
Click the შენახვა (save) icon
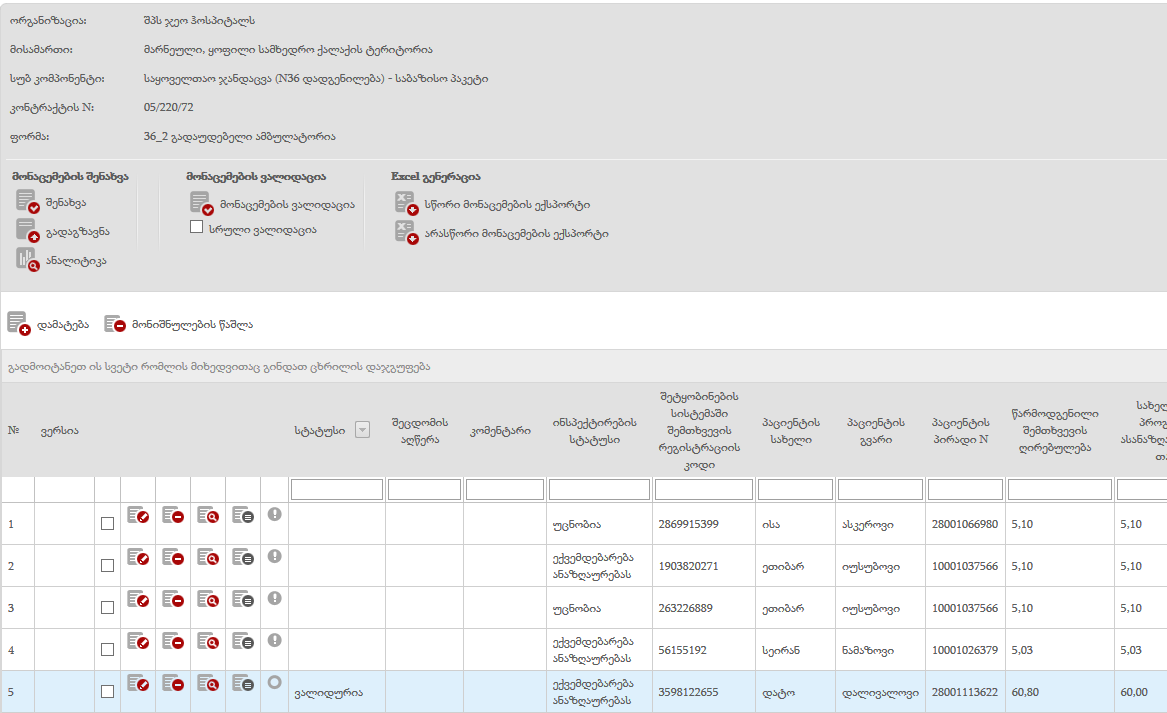point(27,202)
